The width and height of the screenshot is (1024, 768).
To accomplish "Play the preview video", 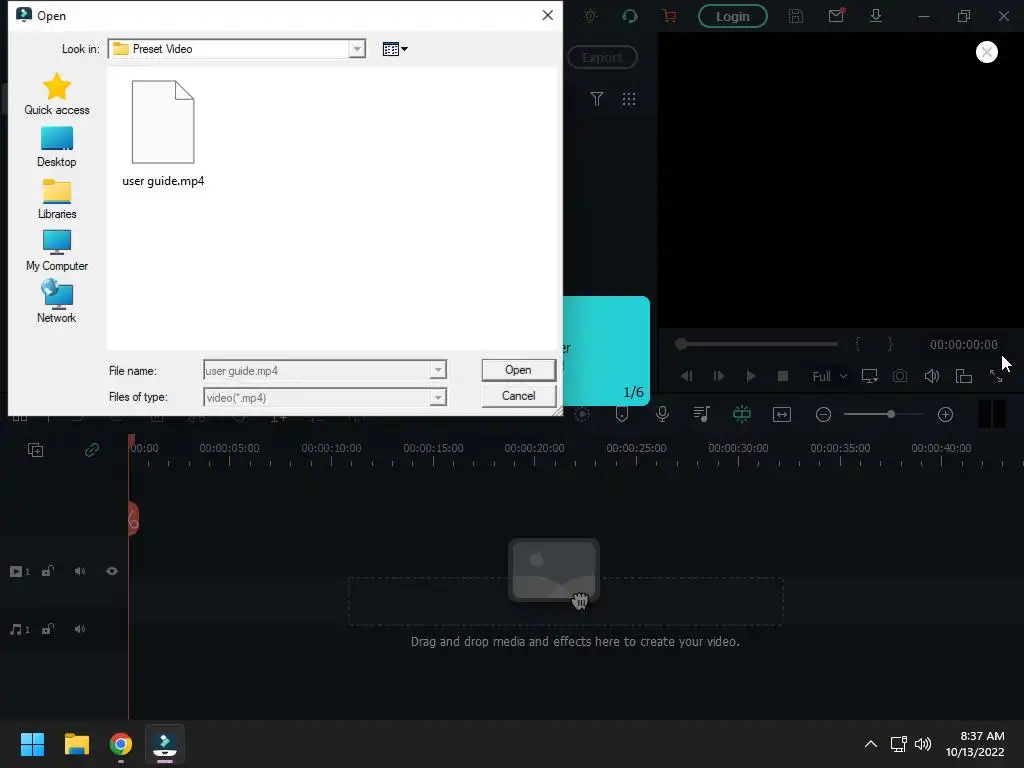I will (x=751, y=376).
